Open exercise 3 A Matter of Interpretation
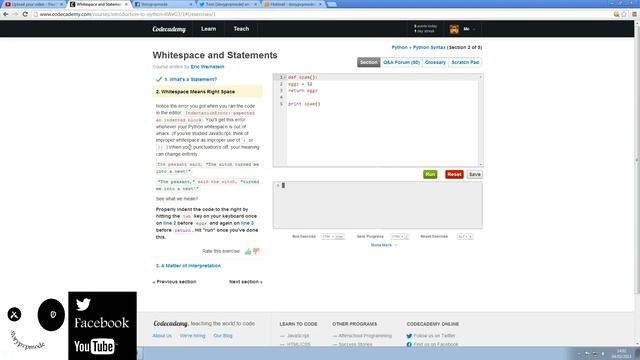Image resolution: width=640 pixels, height=360 pixels. pos(188,266)
